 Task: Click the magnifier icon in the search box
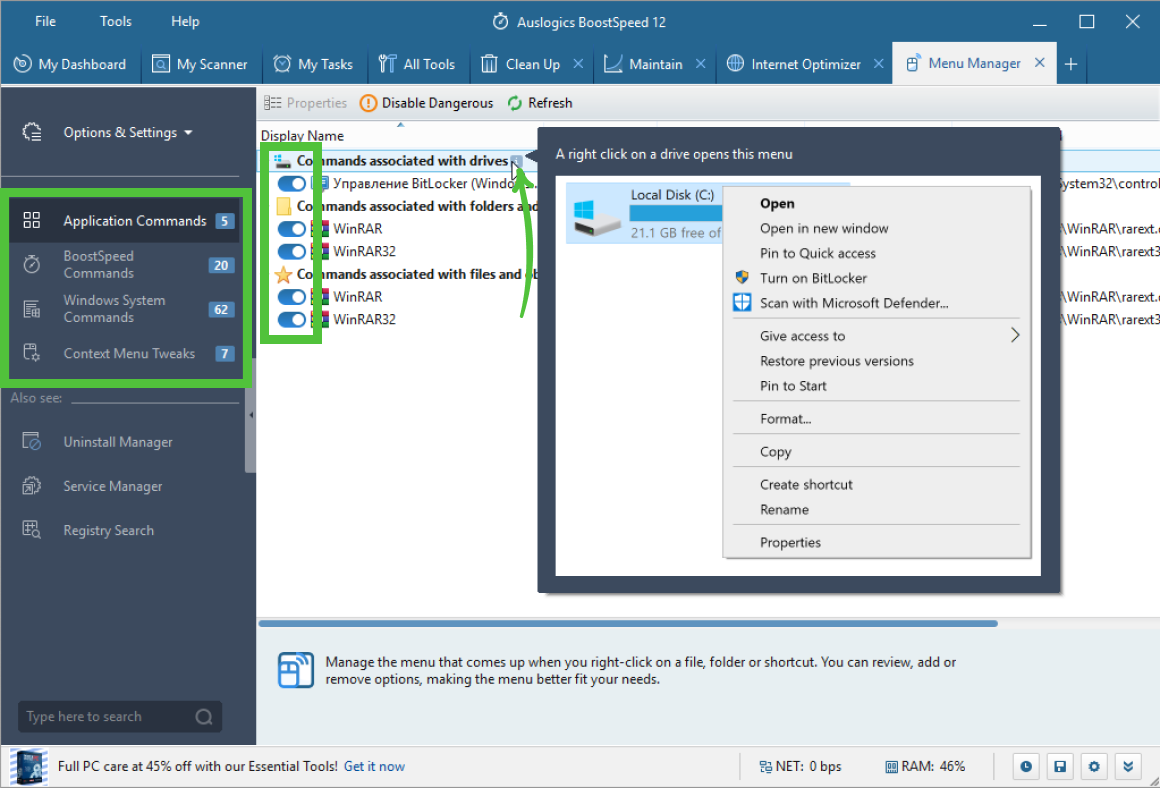(x=204, y=716)
